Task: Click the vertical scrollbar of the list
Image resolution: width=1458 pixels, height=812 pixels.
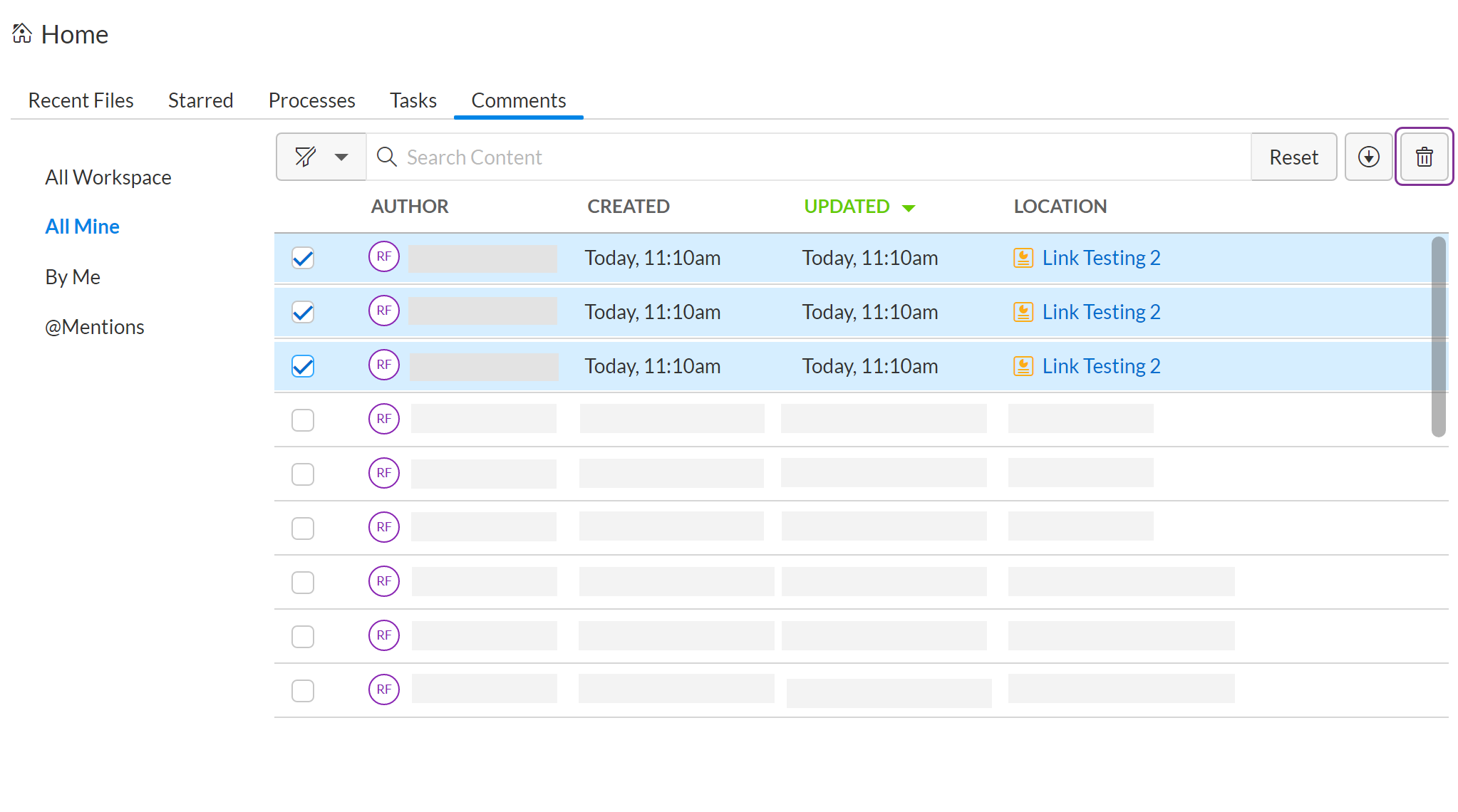Action: 1439,336
